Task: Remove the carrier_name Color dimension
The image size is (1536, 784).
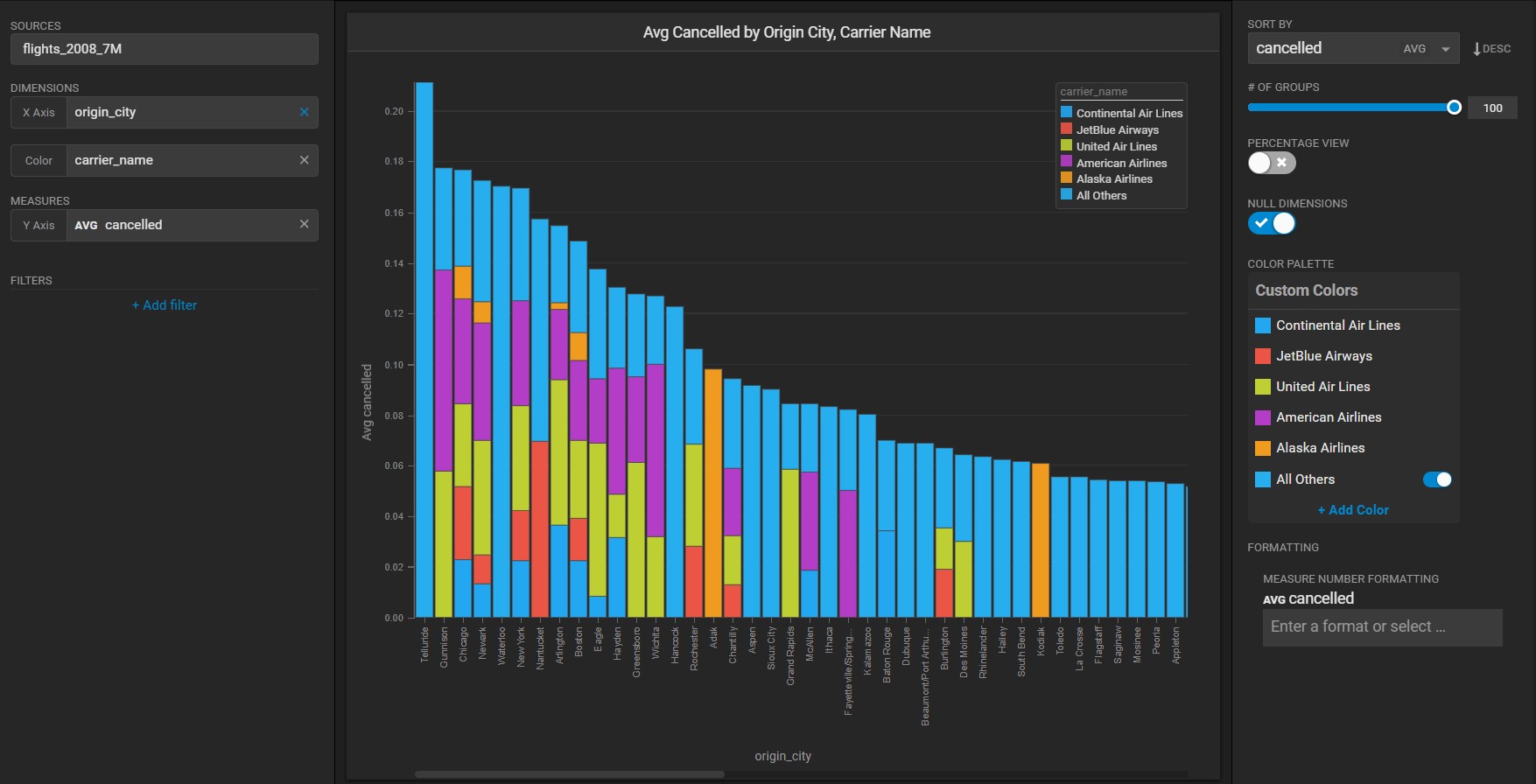Action: 304,160
